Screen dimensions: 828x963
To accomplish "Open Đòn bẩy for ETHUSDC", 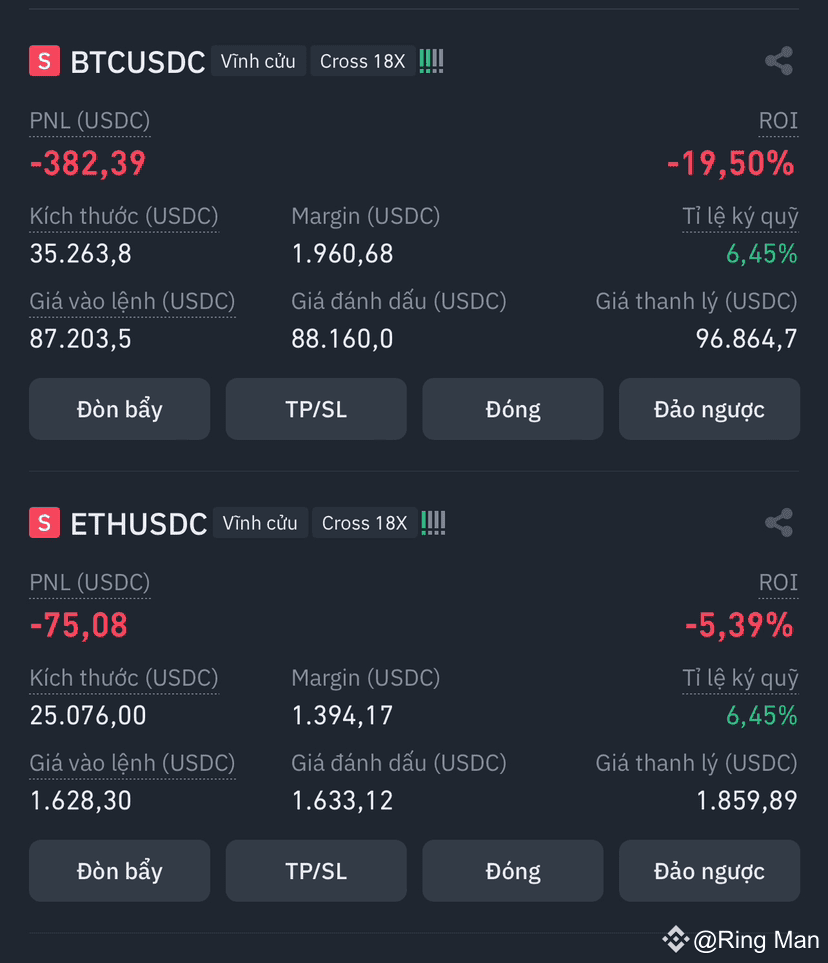I will [119, 871].
